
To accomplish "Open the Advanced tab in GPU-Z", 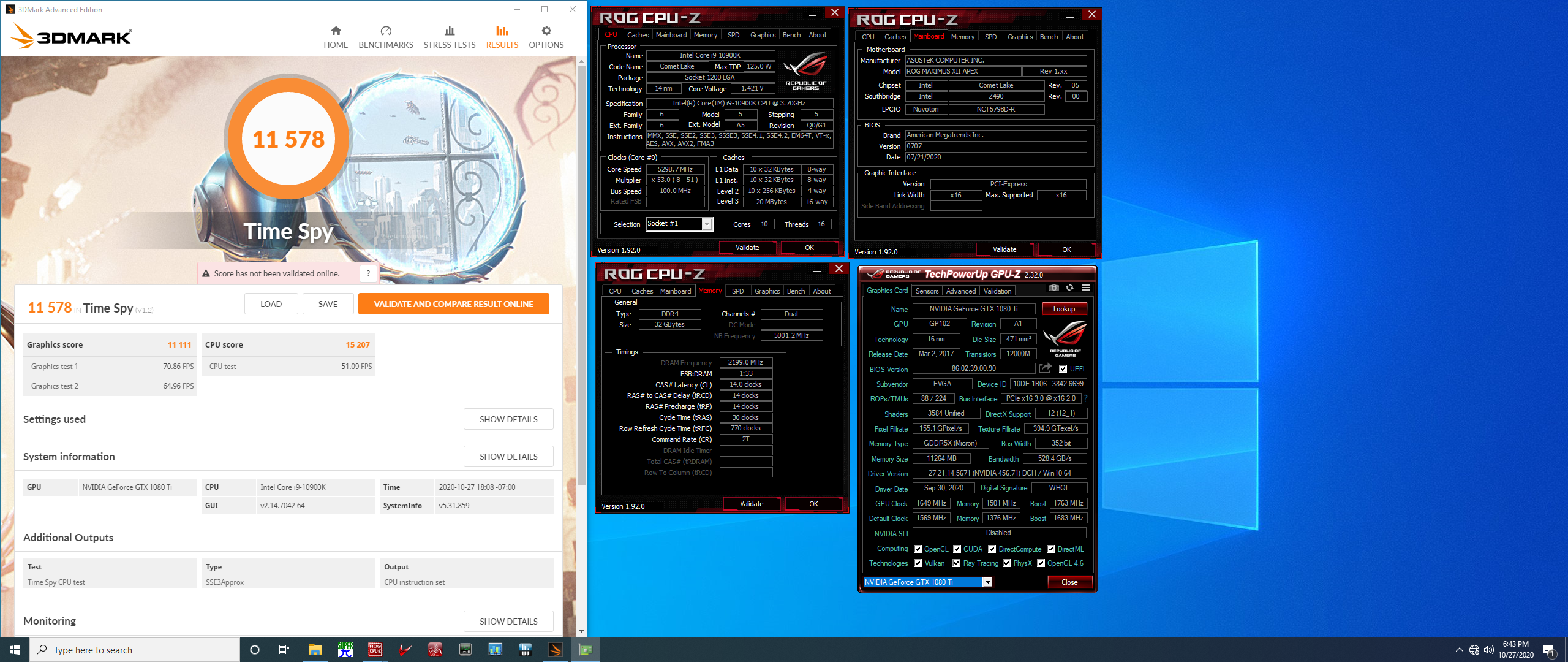I will point(960,291).
